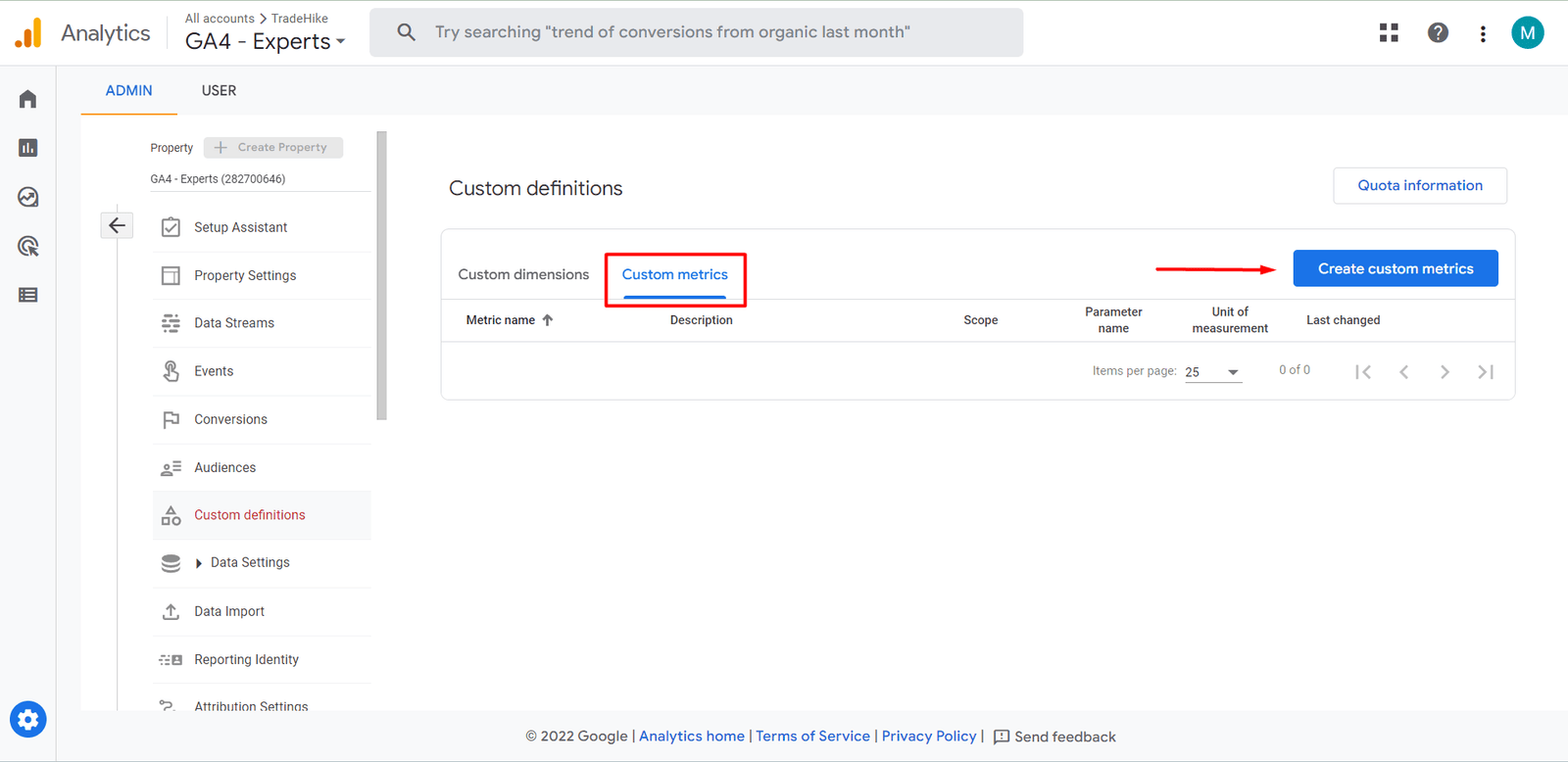Open the account avatar labeled M

pyautogui.click(x=1527, y=33)
